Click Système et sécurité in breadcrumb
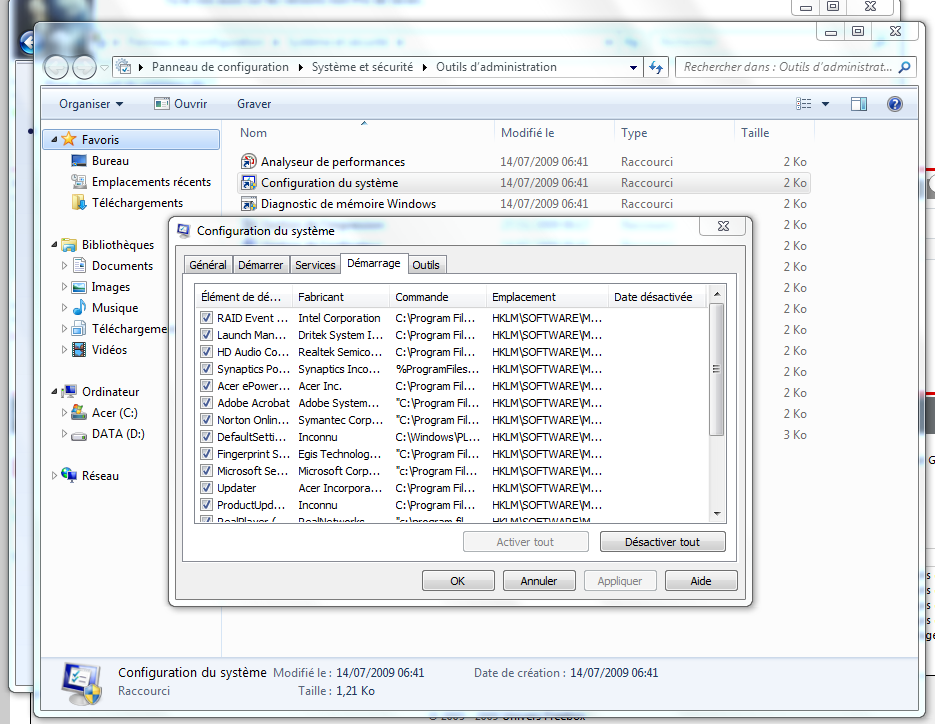 (362, 67)
